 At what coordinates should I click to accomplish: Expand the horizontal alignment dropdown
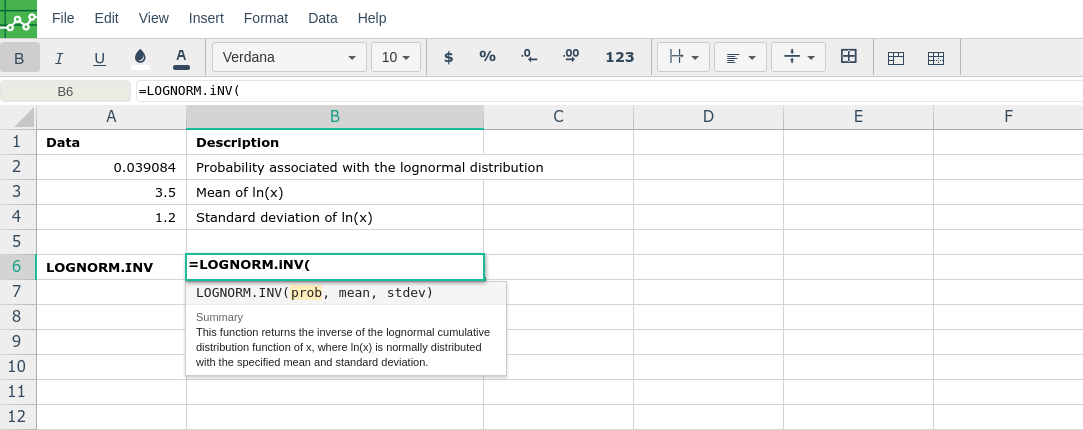pos(740,57)
